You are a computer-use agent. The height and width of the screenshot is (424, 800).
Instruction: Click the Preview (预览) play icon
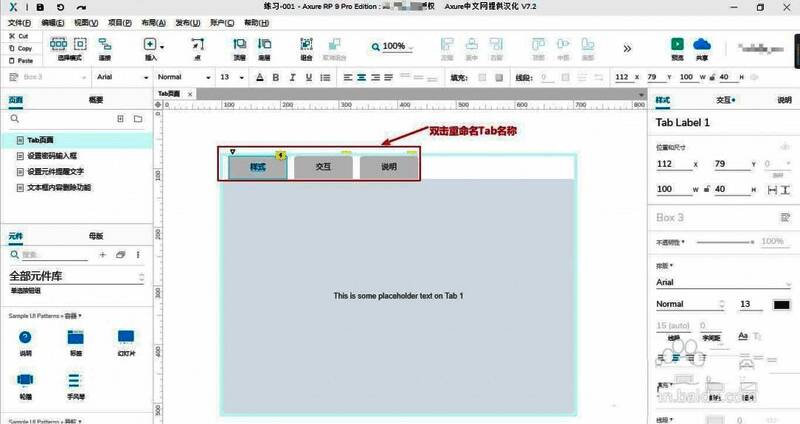pos(677,44)
